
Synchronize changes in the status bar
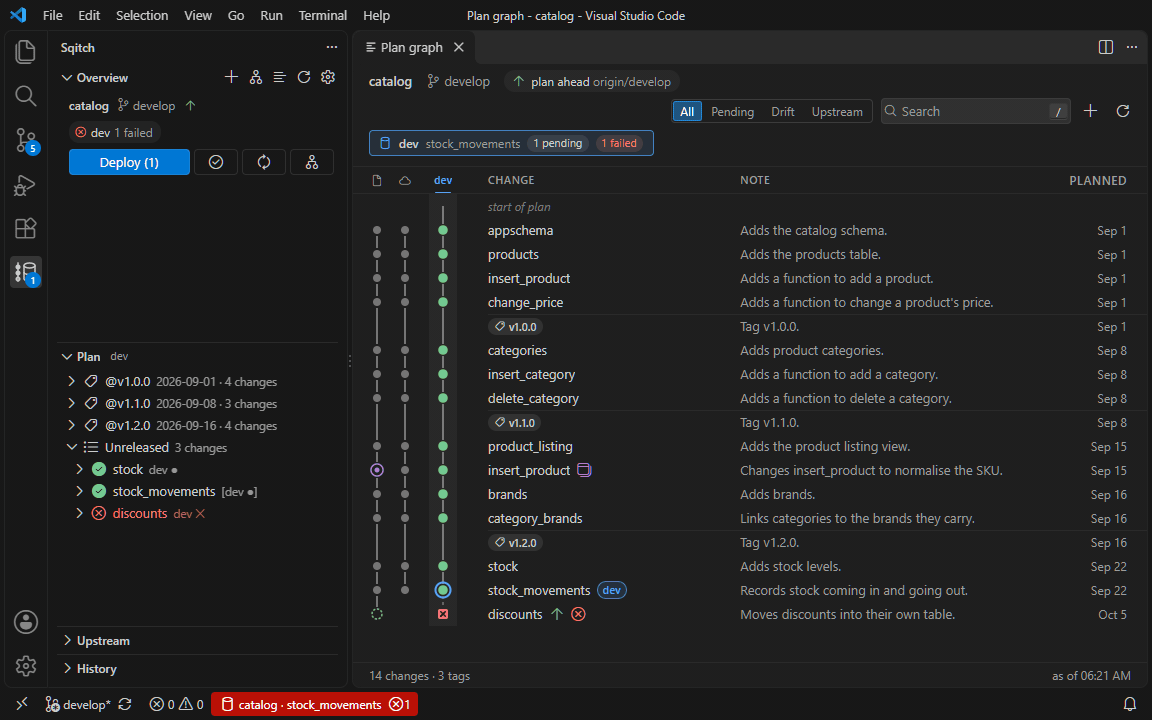coord(125,705)
